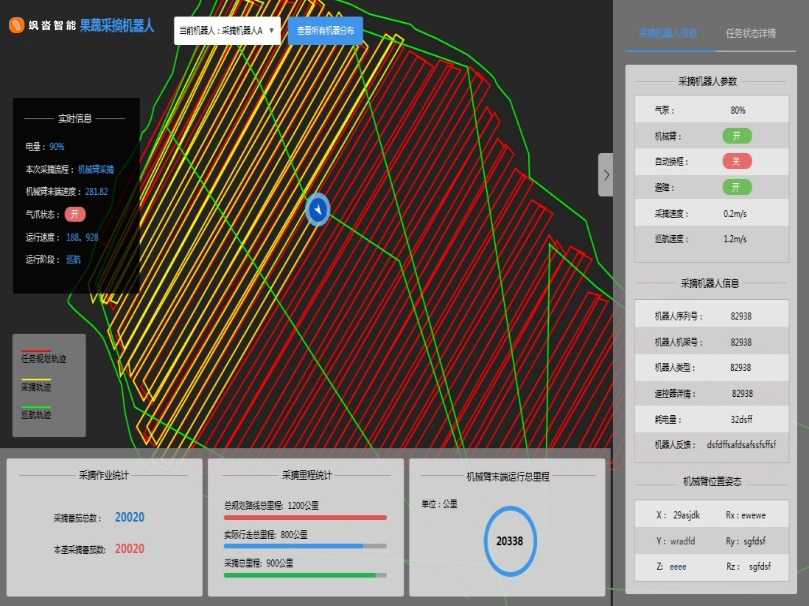
Task: Toggle the 避障 obstacle avoidance switch
Action: pyautogui.click(x=737, y=187)
